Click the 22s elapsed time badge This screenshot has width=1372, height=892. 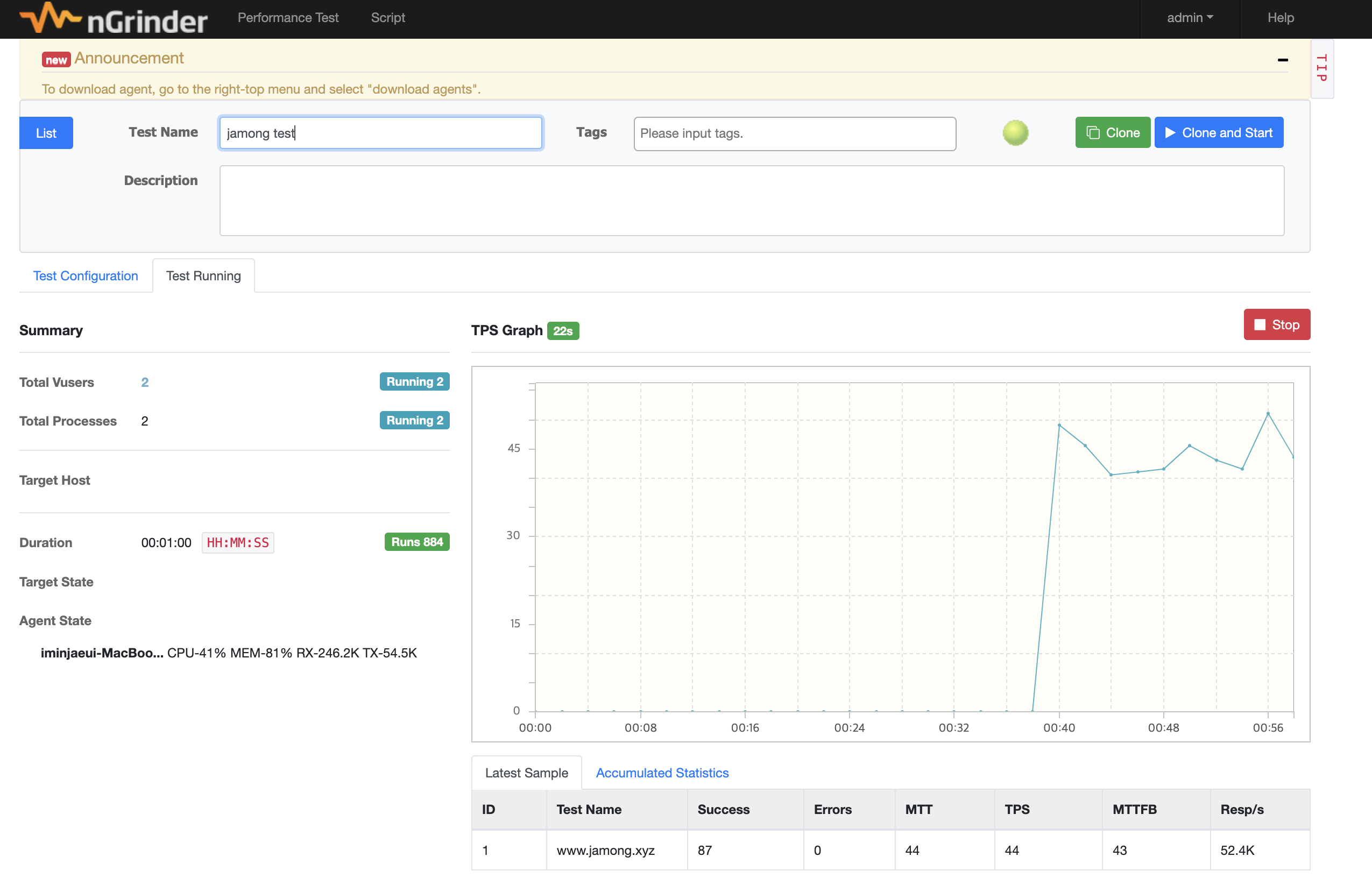pos(563,331)
